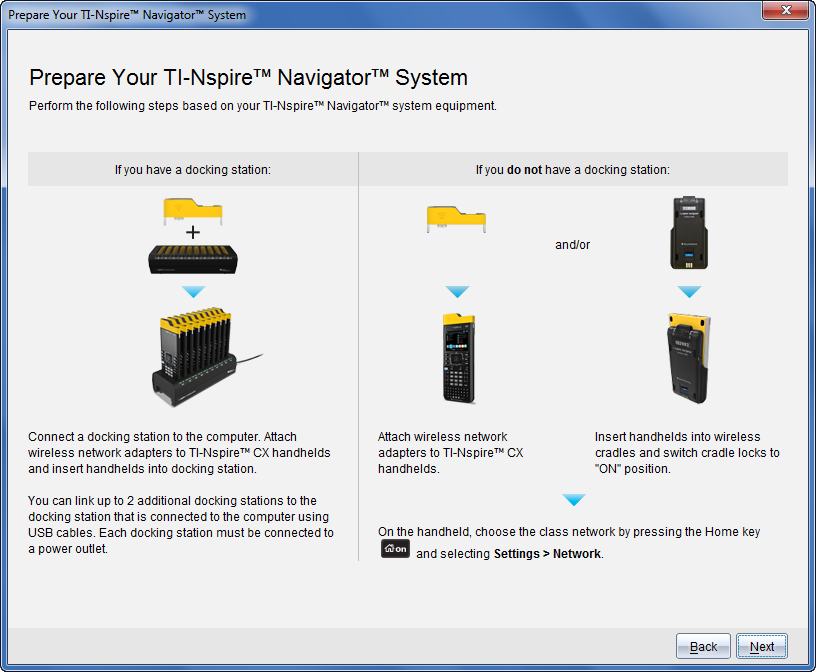Viewport: 816px width, 672px height.
Task: Click the 'Settings > Network' bold text
Action: [x=547, y=554]
